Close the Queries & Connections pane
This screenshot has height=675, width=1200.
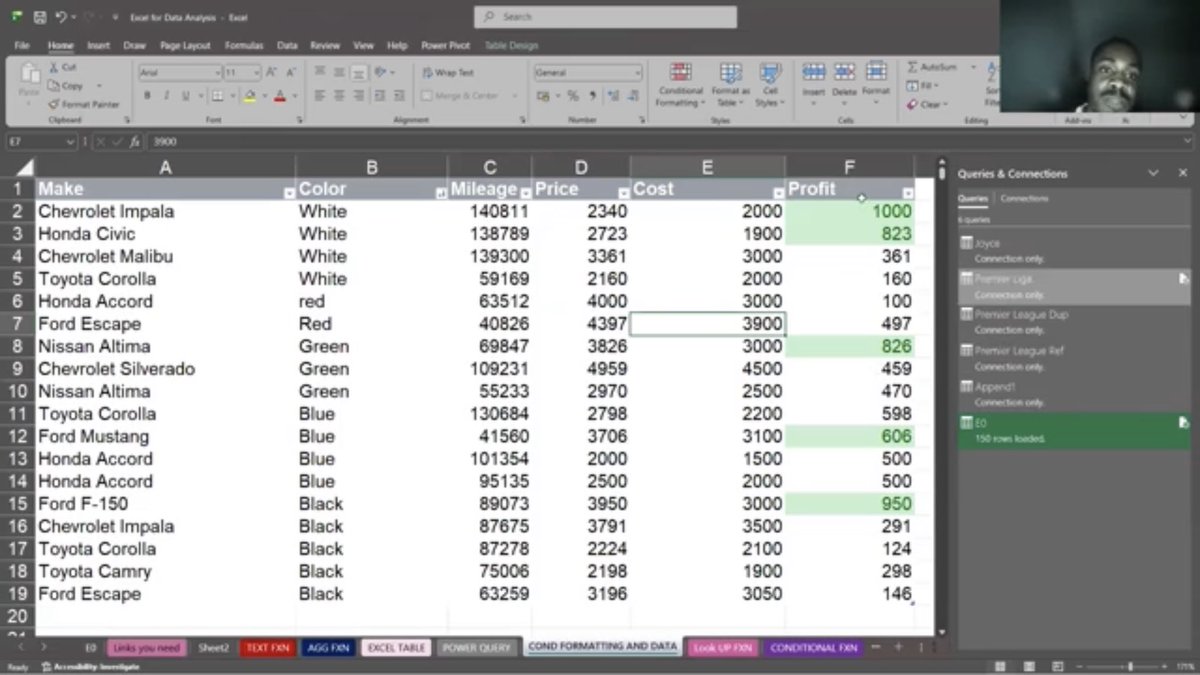coord(1183,173)
